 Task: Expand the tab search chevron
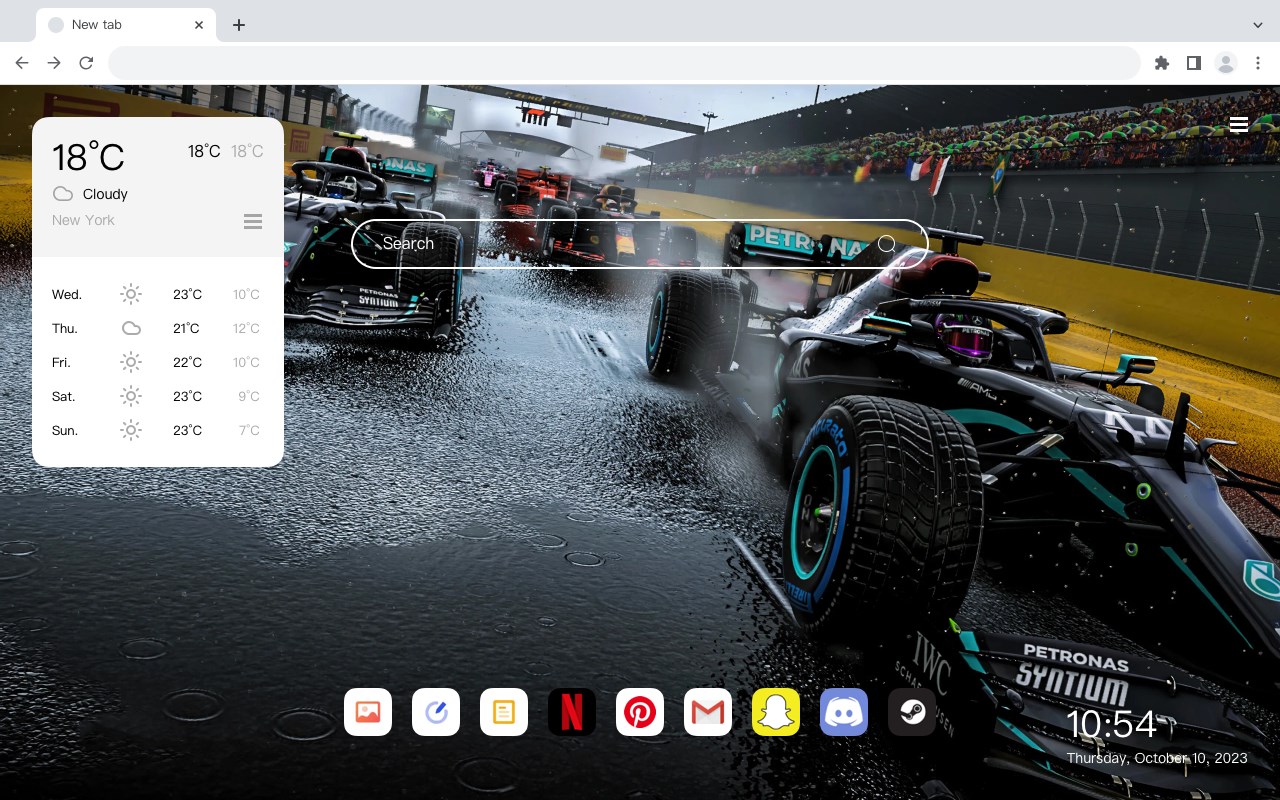[1258, 24]
